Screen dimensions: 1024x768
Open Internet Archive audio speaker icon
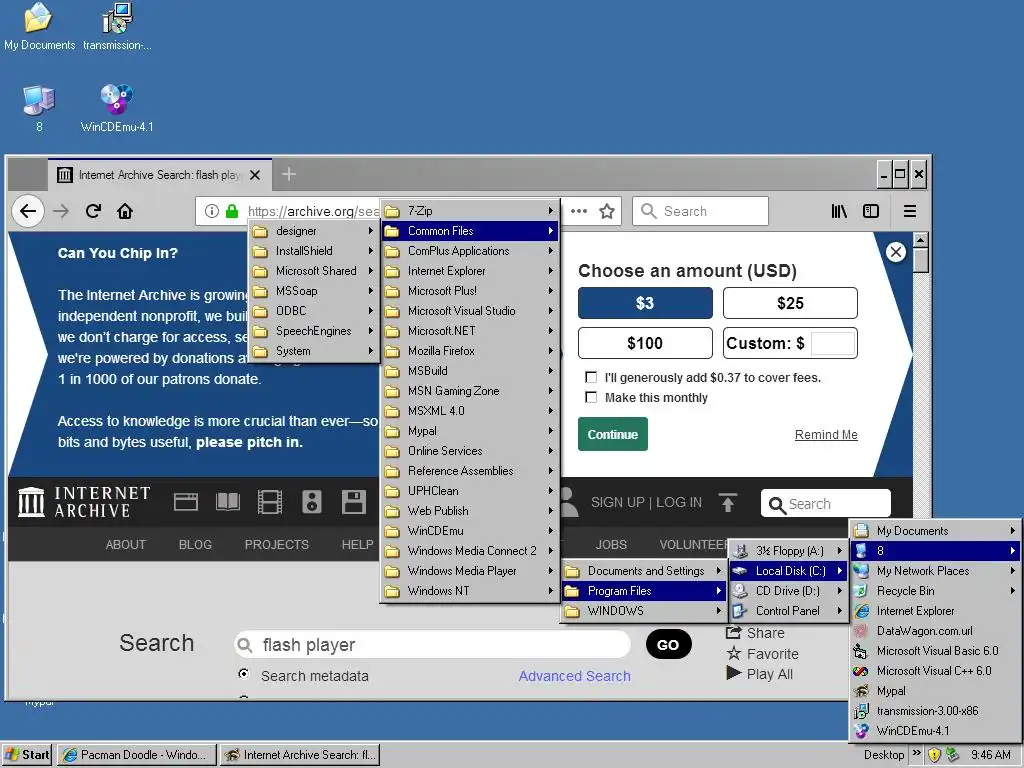coord(312,502)
